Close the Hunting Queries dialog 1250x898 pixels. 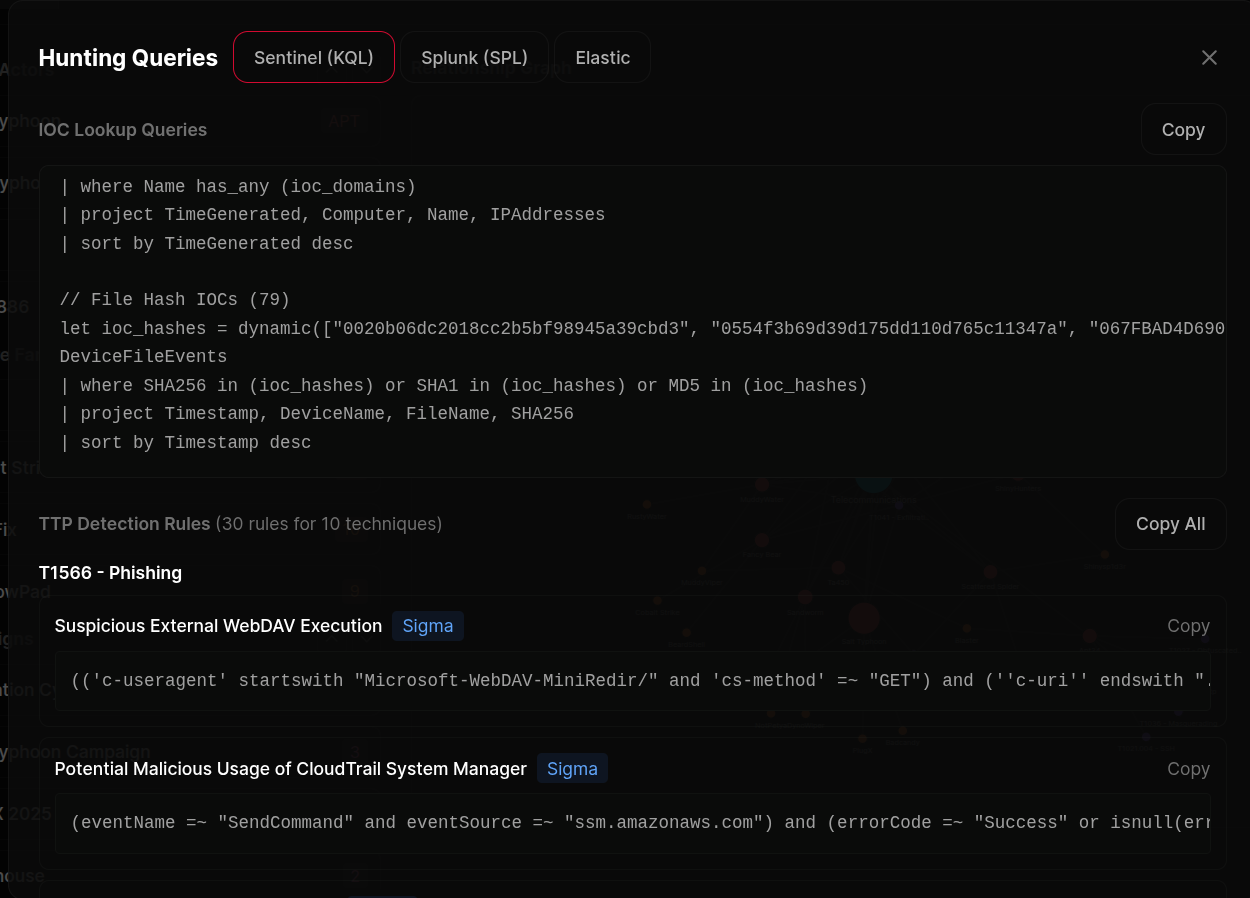1209,58
